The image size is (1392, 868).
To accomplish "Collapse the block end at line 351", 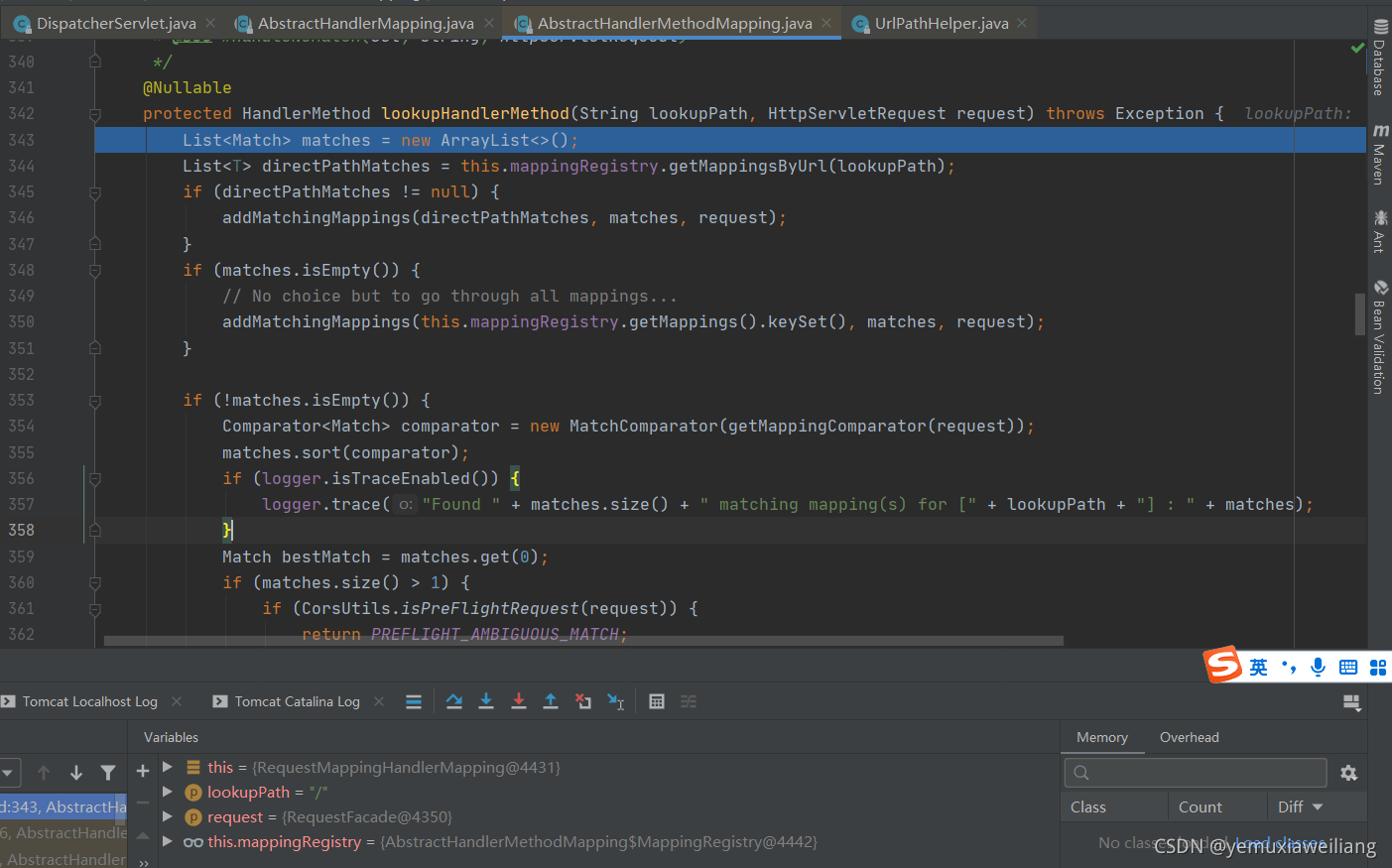I will 95,348.
